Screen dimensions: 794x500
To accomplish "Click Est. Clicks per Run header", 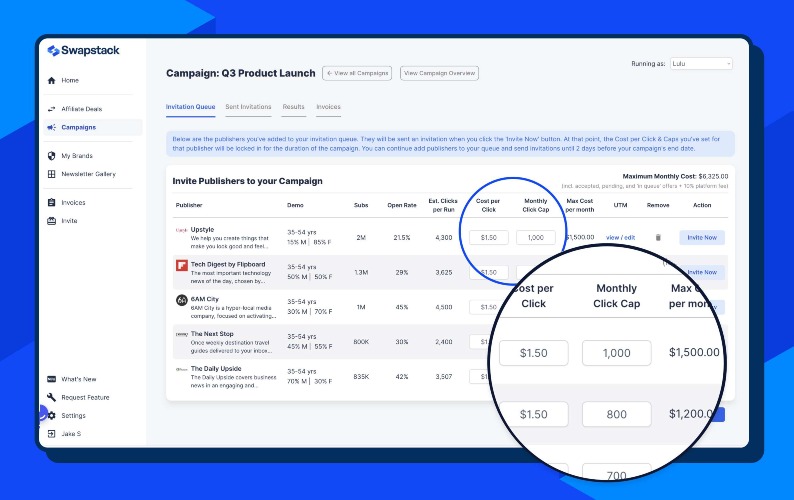I will tap(443, 205).
